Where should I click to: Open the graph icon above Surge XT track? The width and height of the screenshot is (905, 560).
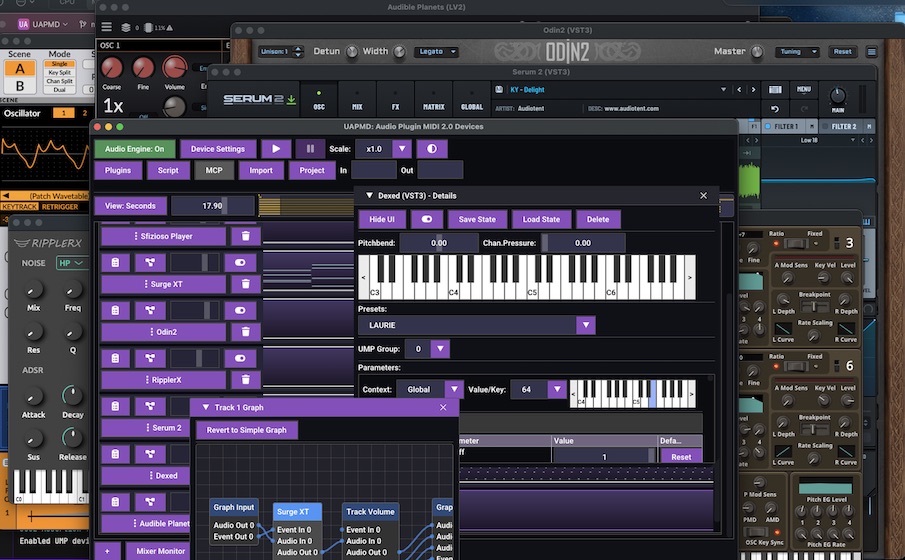(150, 263)
